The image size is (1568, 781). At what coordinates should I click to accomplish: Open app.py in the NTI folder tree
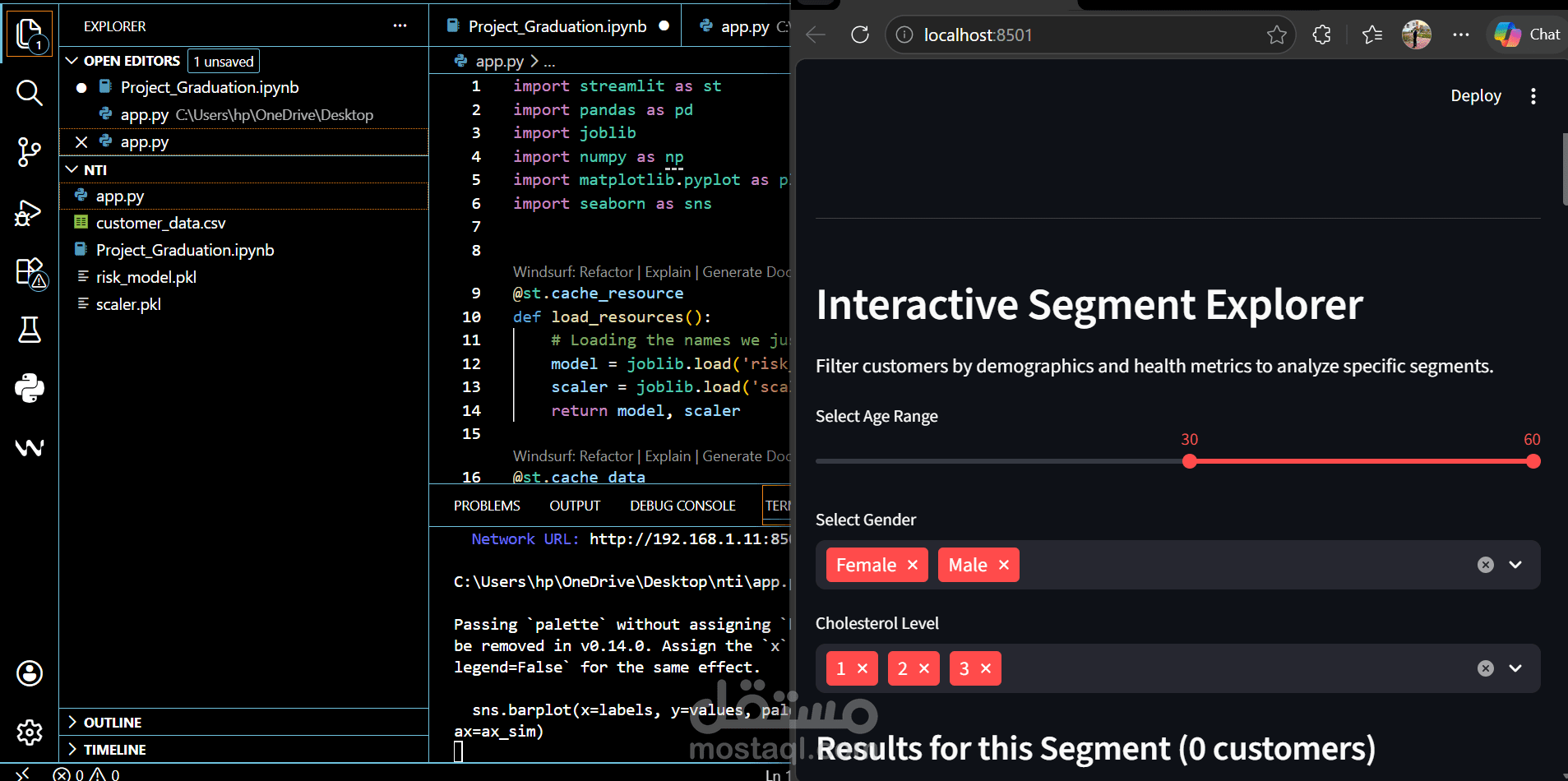tap(244, 196)
